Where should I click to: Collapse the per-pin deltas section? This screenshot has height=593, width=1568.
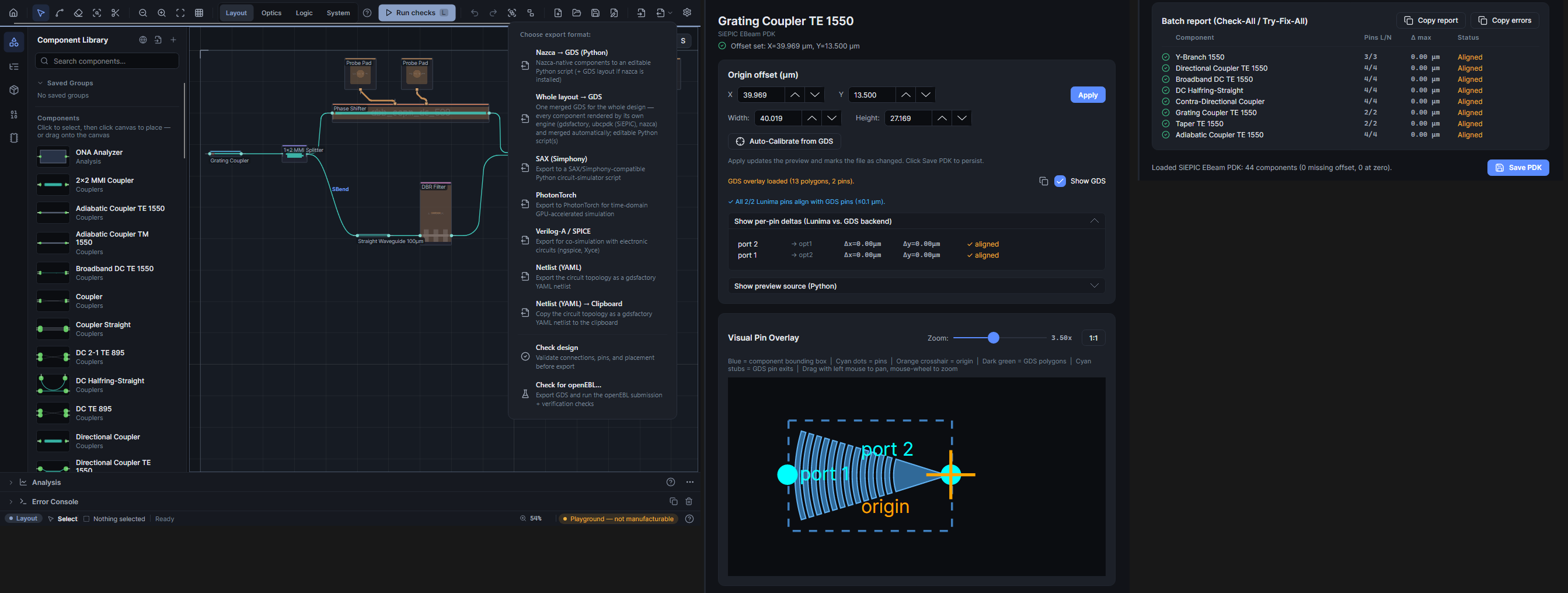point(1094,221)
